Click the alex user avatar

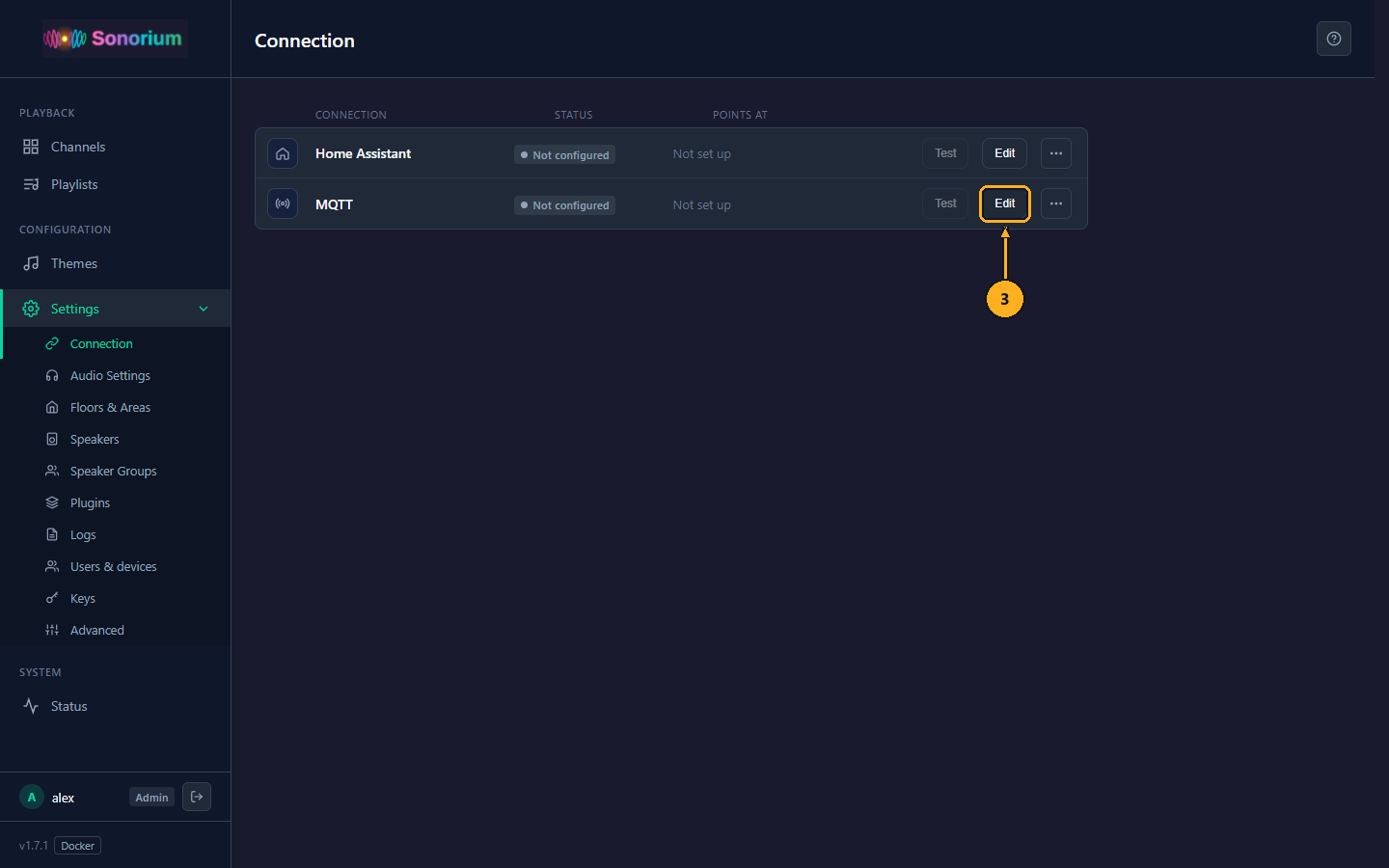[32, 798]
